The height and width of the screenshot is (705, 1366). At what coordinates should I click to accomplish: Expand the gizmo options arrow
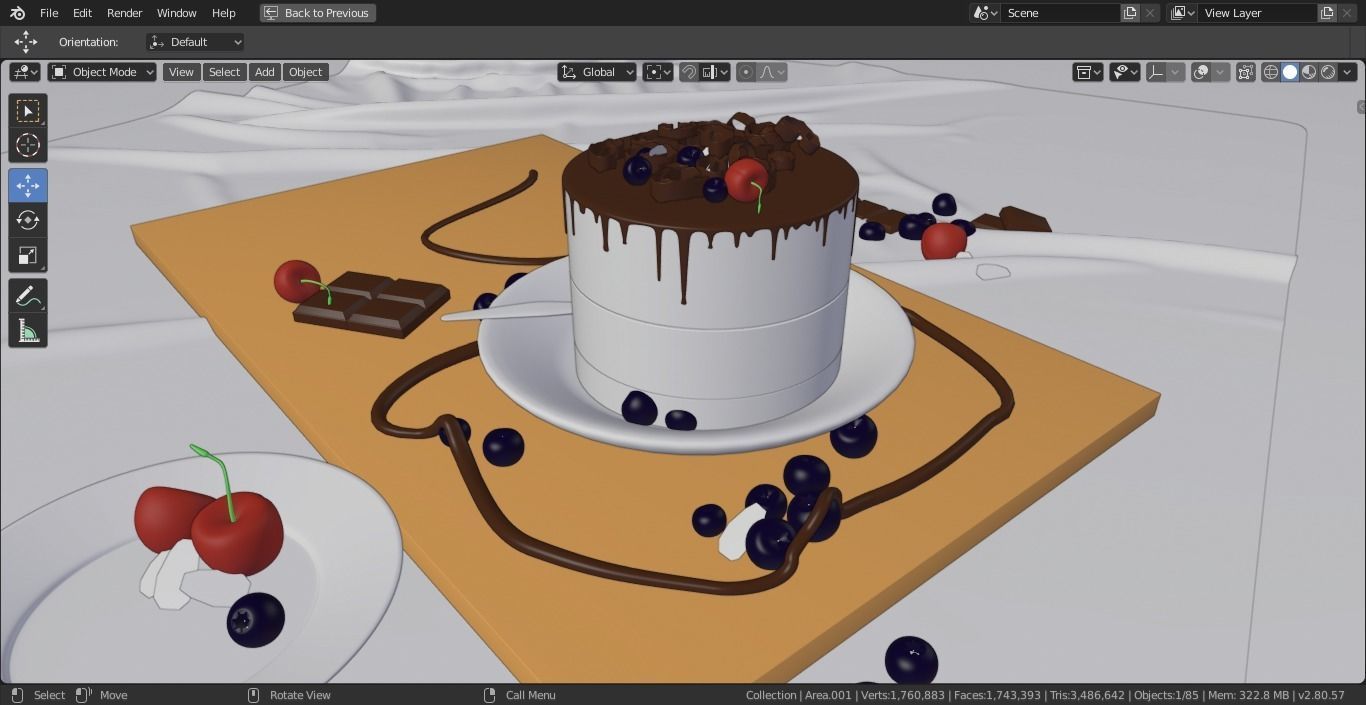click(1176, 72)
